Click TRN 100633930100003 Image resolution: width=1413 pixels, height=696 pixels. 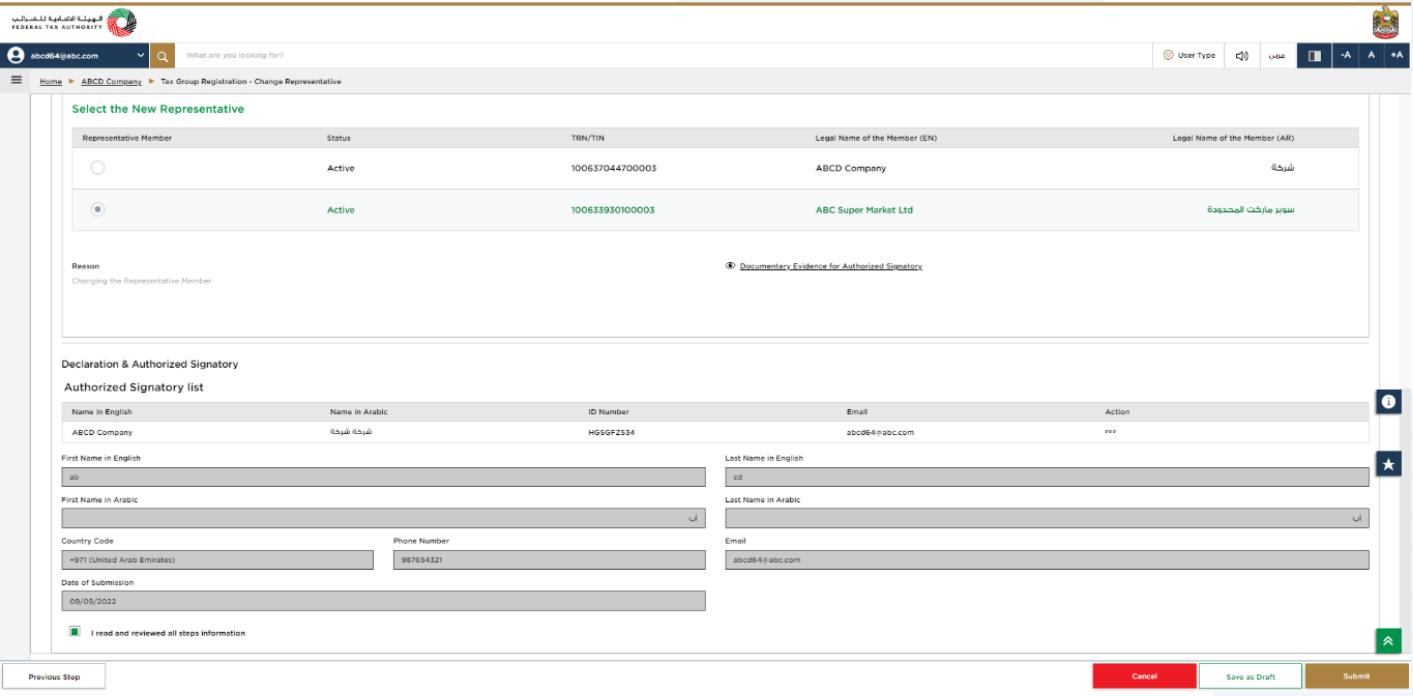click(x=614, y=210)
